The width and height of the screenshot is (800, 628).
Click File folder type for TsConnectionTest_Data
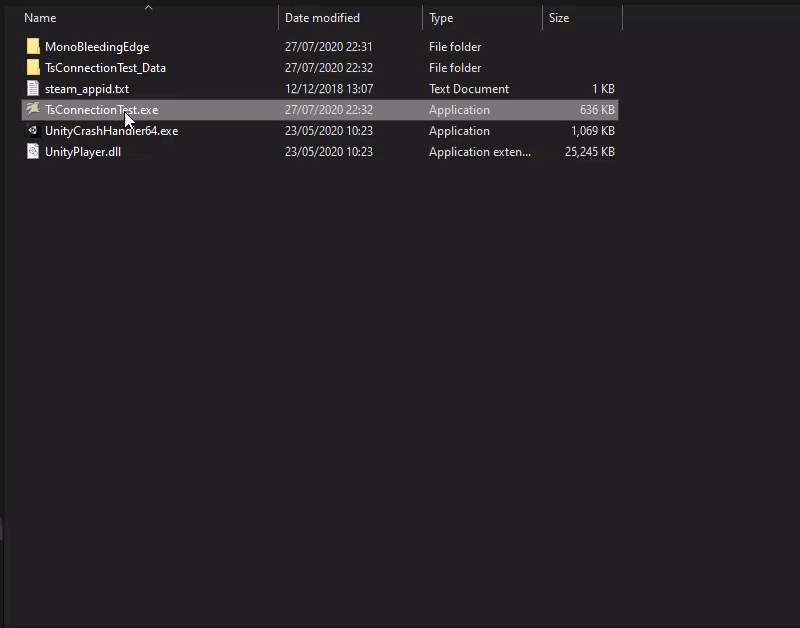click(x=455, y=68)
